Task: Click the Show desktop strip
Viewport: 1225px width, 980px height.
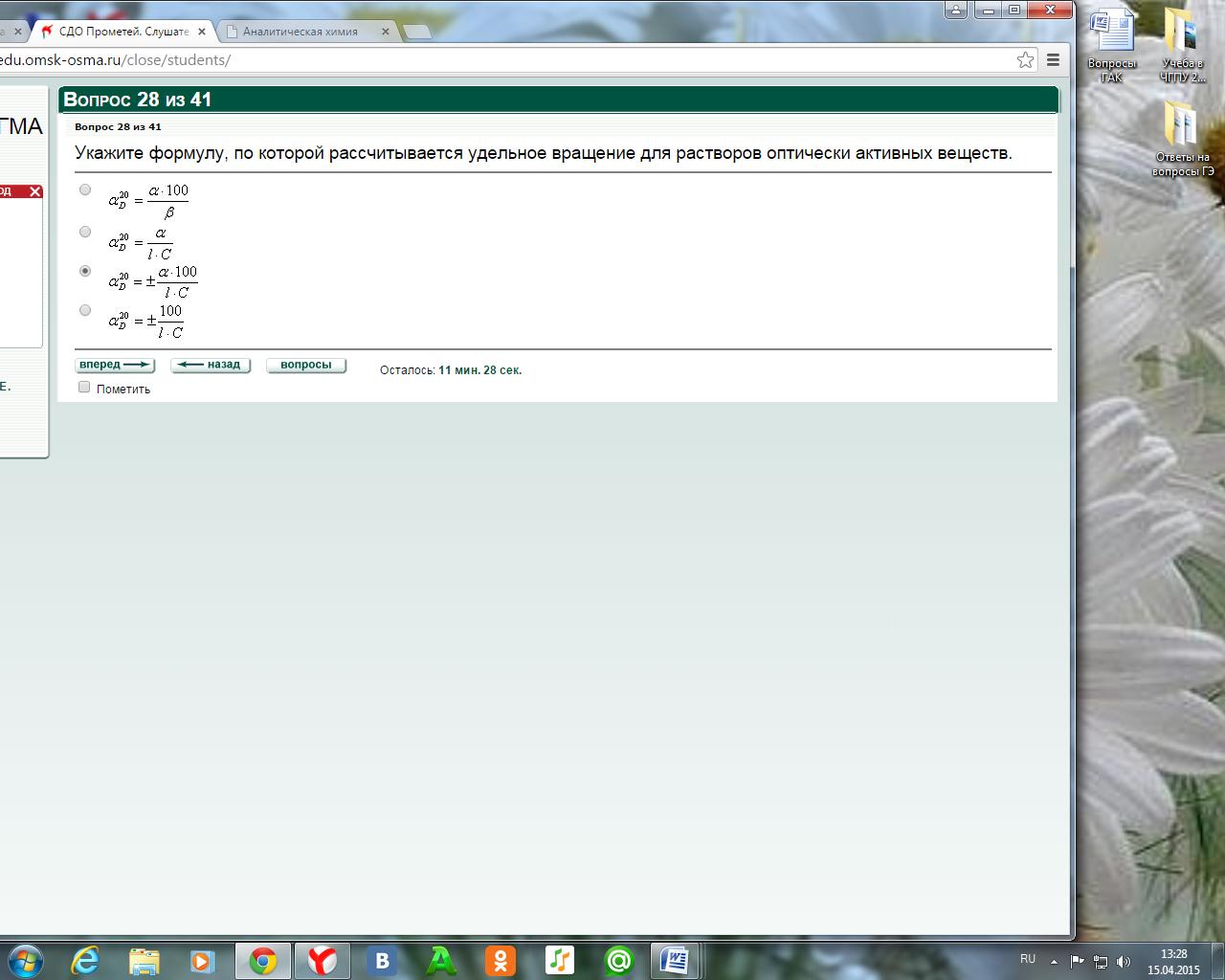Action: point(1217,961)
